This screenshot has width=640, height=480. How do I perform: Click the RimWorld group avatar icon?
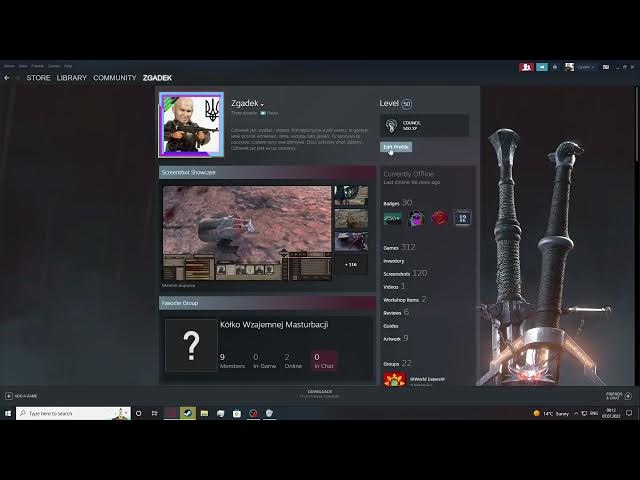point(394,378)
